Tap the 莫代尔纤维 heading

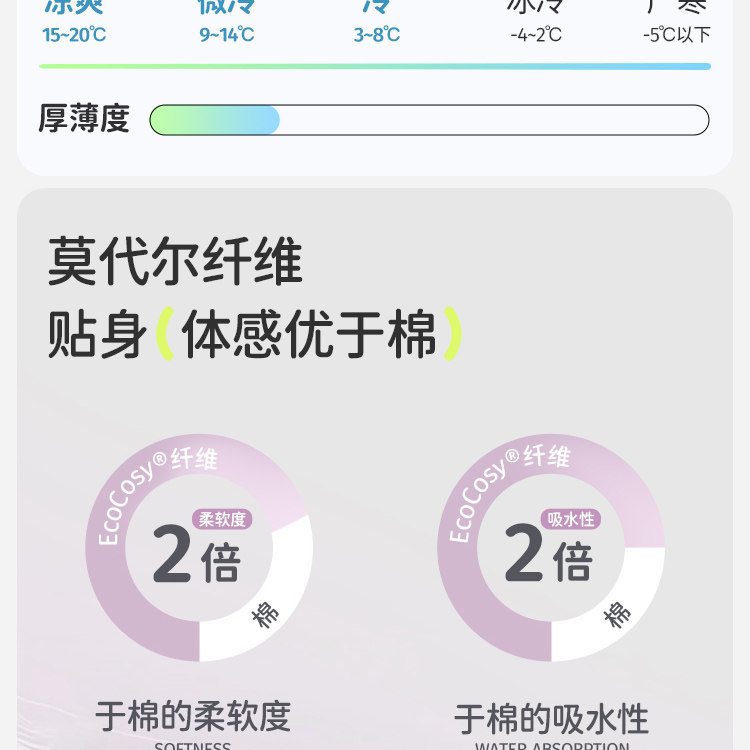pos(175,262)
